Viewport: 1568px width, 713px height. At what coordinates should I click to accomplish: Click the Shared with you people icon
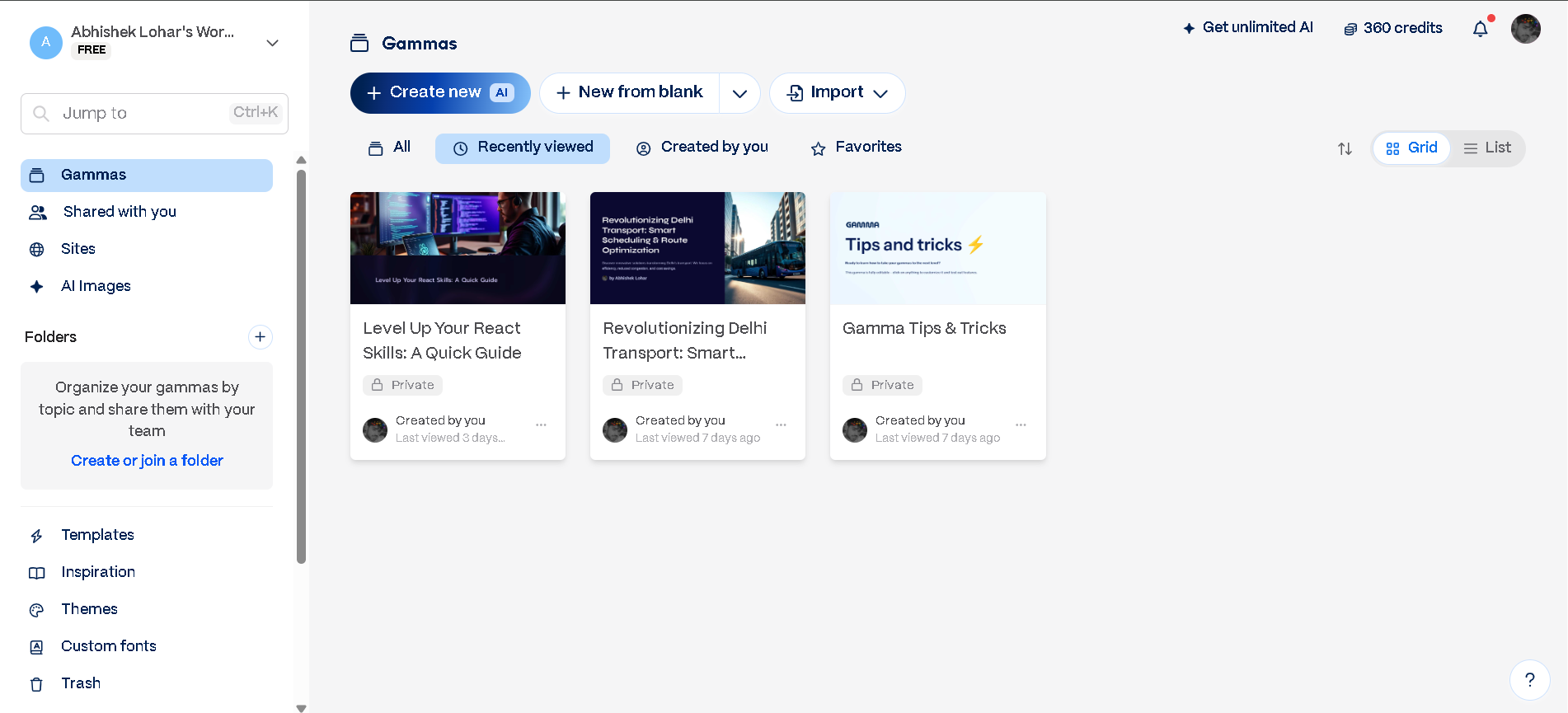click(x=38, y=213)
